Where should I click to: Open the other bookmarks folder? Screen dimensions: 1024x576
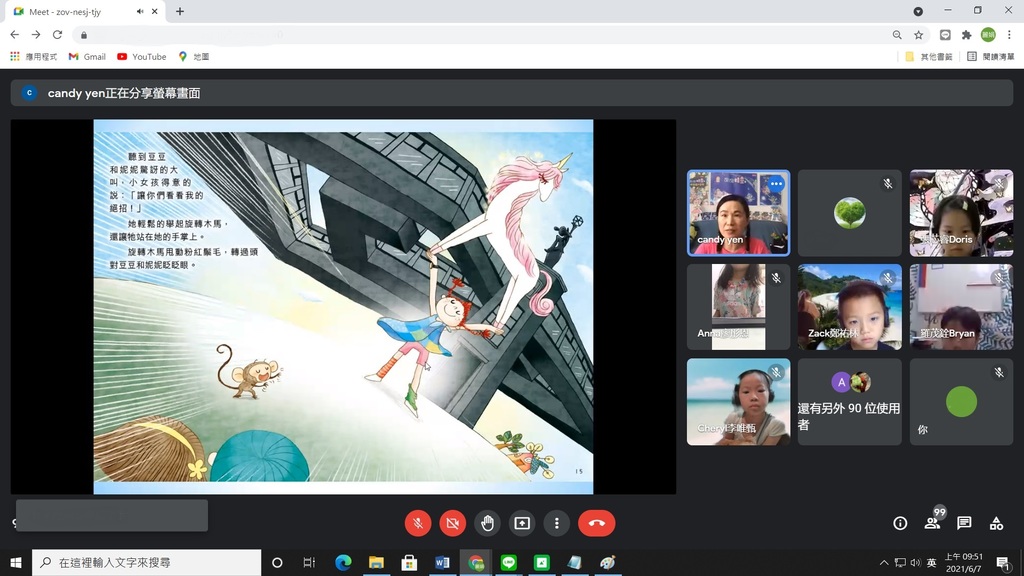929,57
